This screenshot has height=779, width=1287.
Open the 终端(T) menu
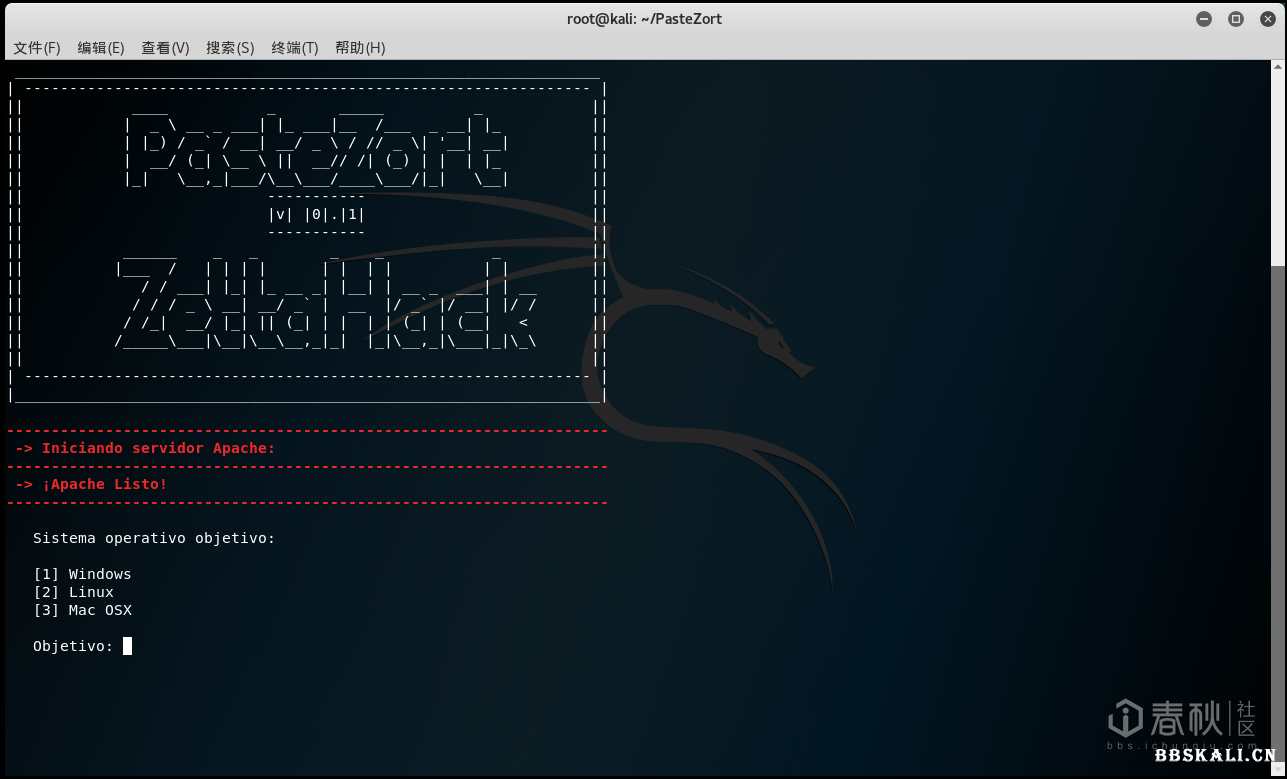[294, 48]
